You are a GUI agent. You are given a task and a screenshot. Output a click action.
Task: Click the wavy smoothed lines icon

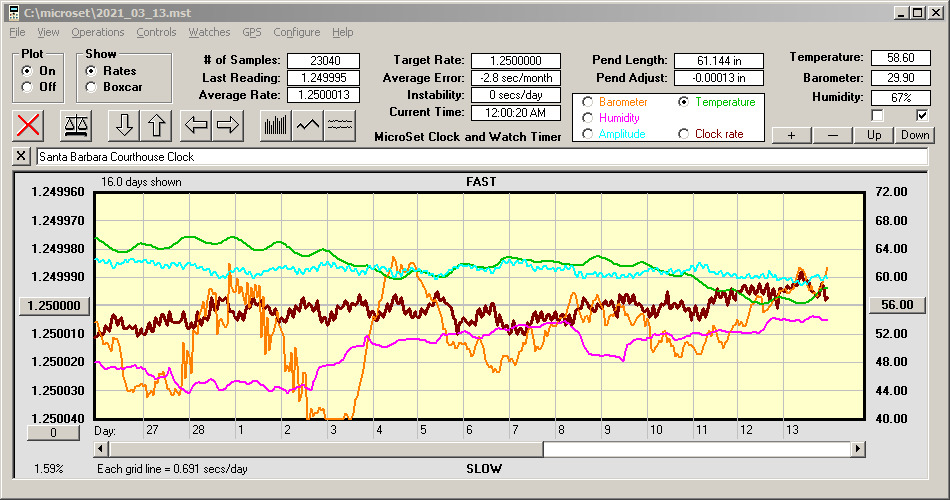(339, 125)
